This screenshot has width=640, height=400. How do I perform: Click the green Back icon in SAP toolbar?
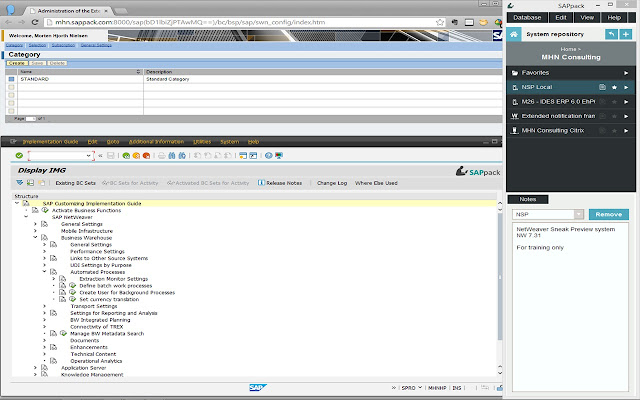point(126,156)
